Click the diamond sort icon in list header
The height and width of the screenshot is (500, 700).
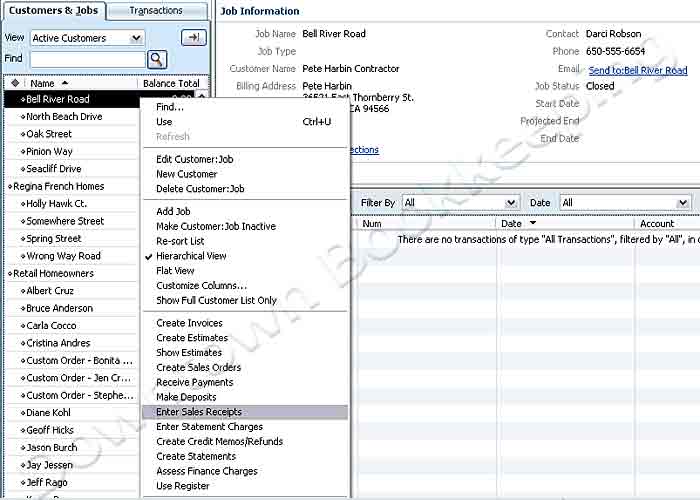(x=15, y=83)
